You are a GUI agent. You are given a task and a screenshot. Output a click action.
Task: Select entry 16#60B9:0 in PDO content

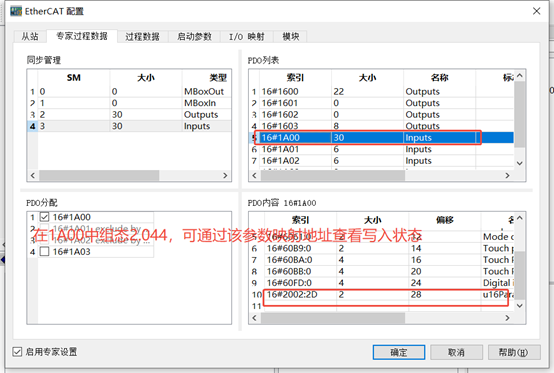(381, 248)
